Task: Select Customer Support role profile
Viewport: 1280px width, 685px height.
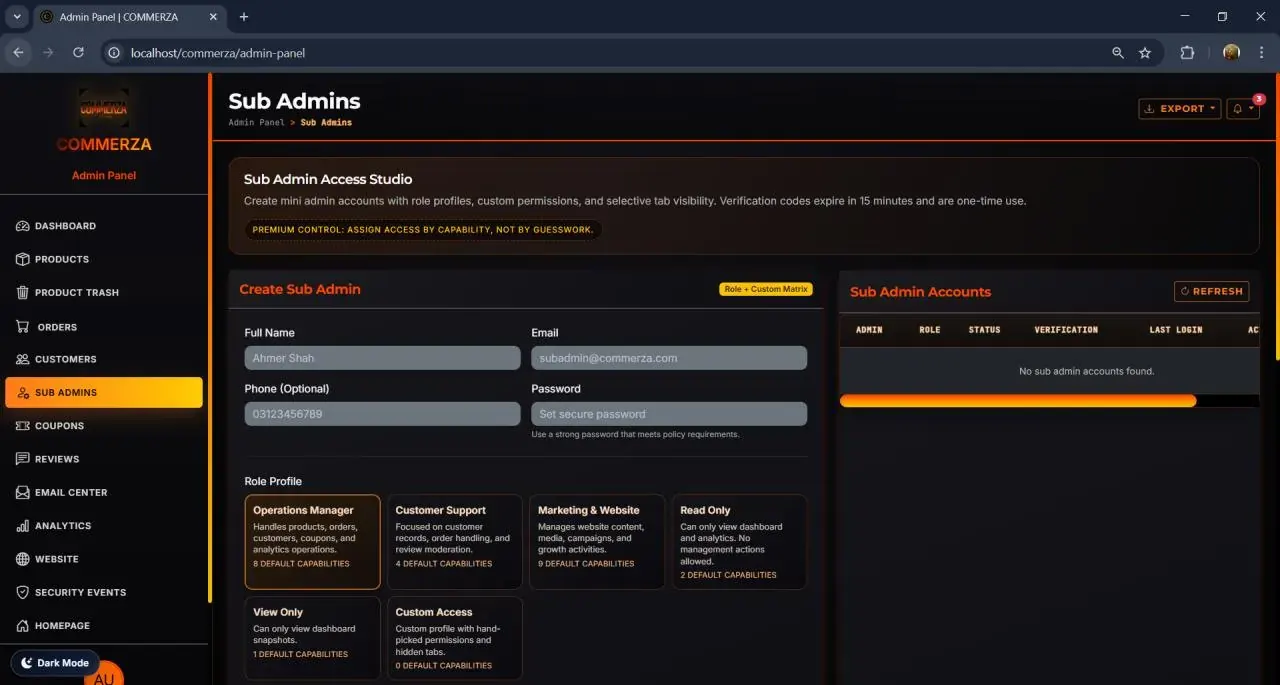Action: point(454,541)
